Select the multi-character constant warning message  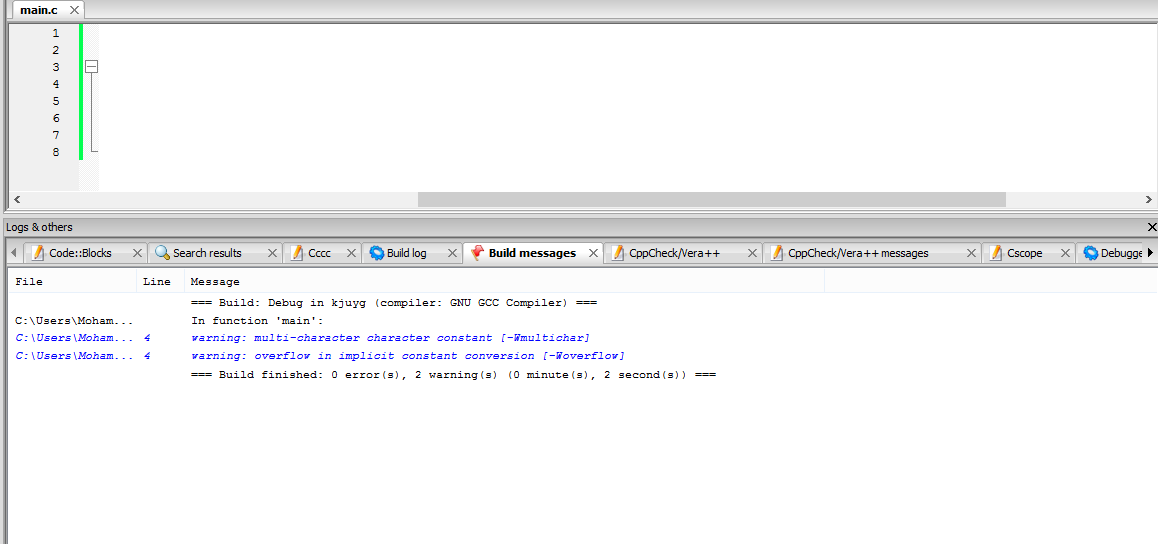coord(390,338)
